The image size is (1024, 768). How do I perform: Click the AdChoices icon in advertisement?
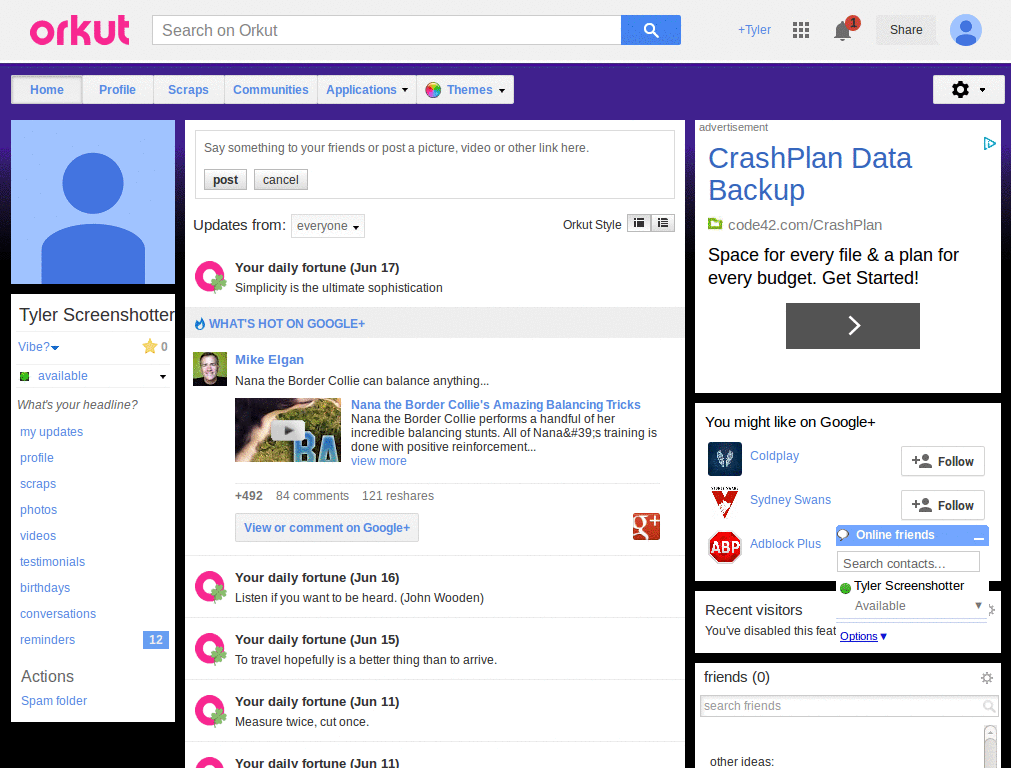tap(989, 143)
